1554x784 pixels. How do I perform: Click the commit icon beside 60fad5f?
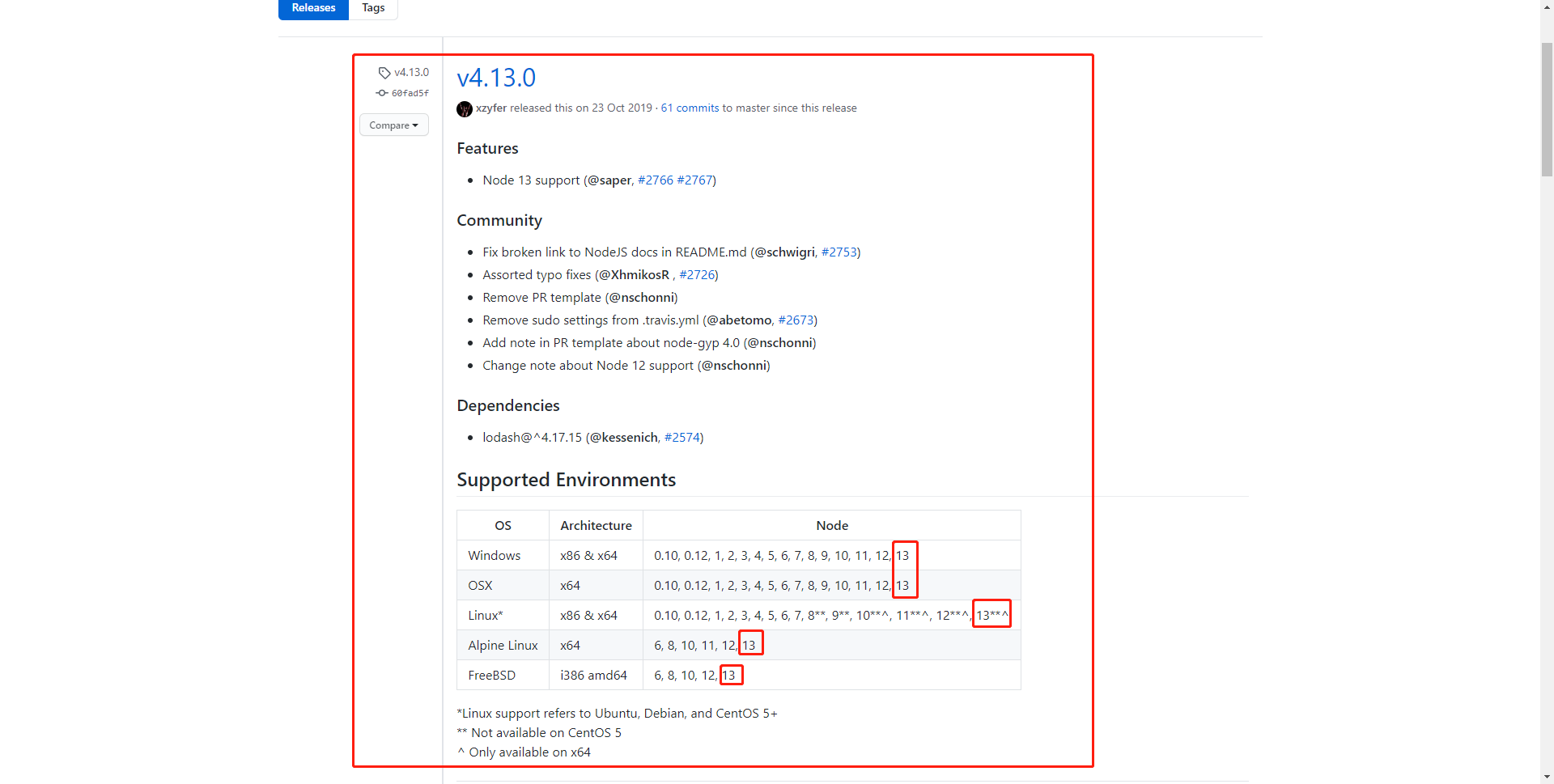(382, 93)
